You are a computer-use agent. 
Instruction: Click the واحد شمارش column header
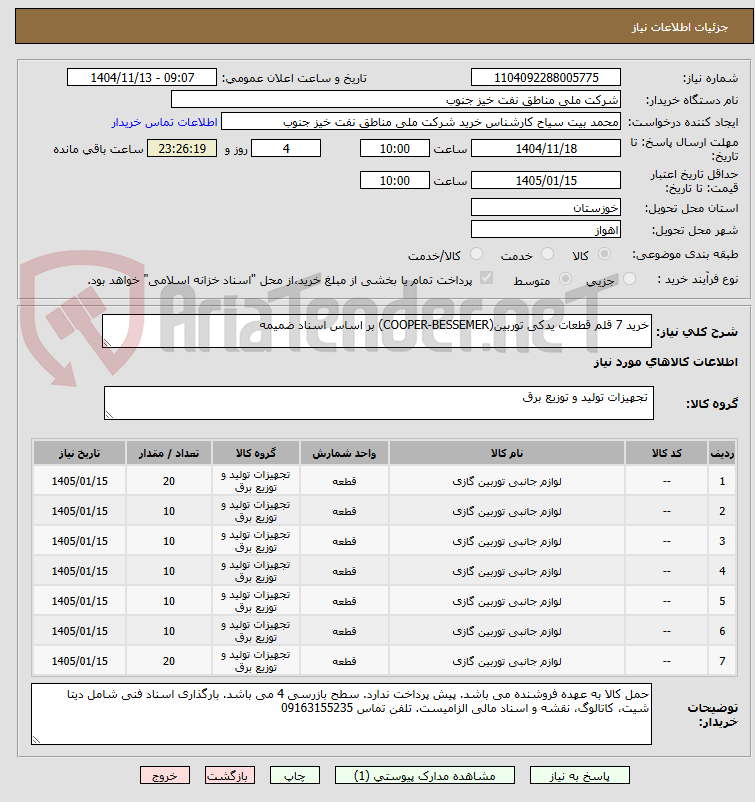pyautogui.click(x=344, y=453)
